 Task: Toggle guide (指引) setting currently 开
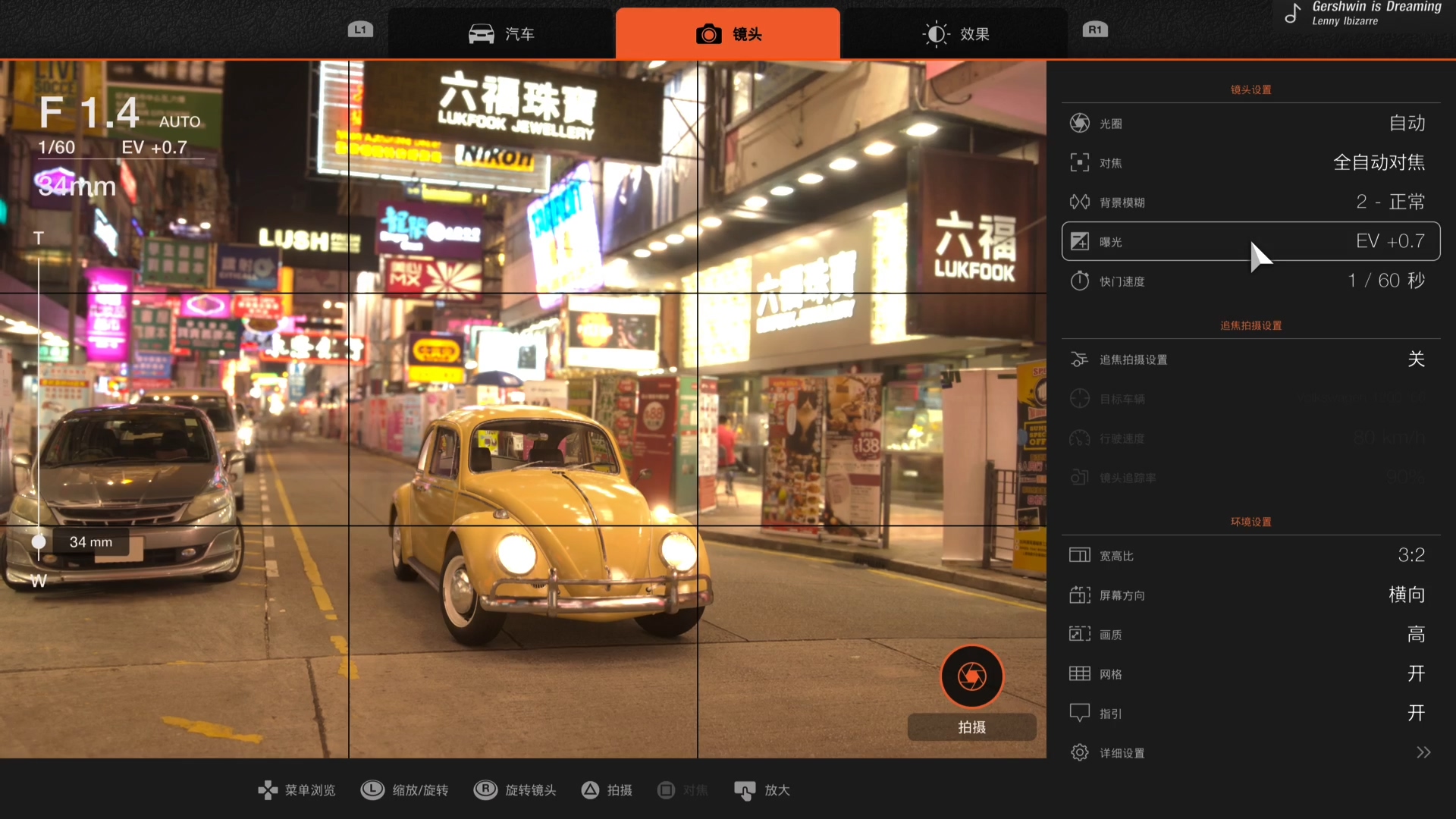1415,713
